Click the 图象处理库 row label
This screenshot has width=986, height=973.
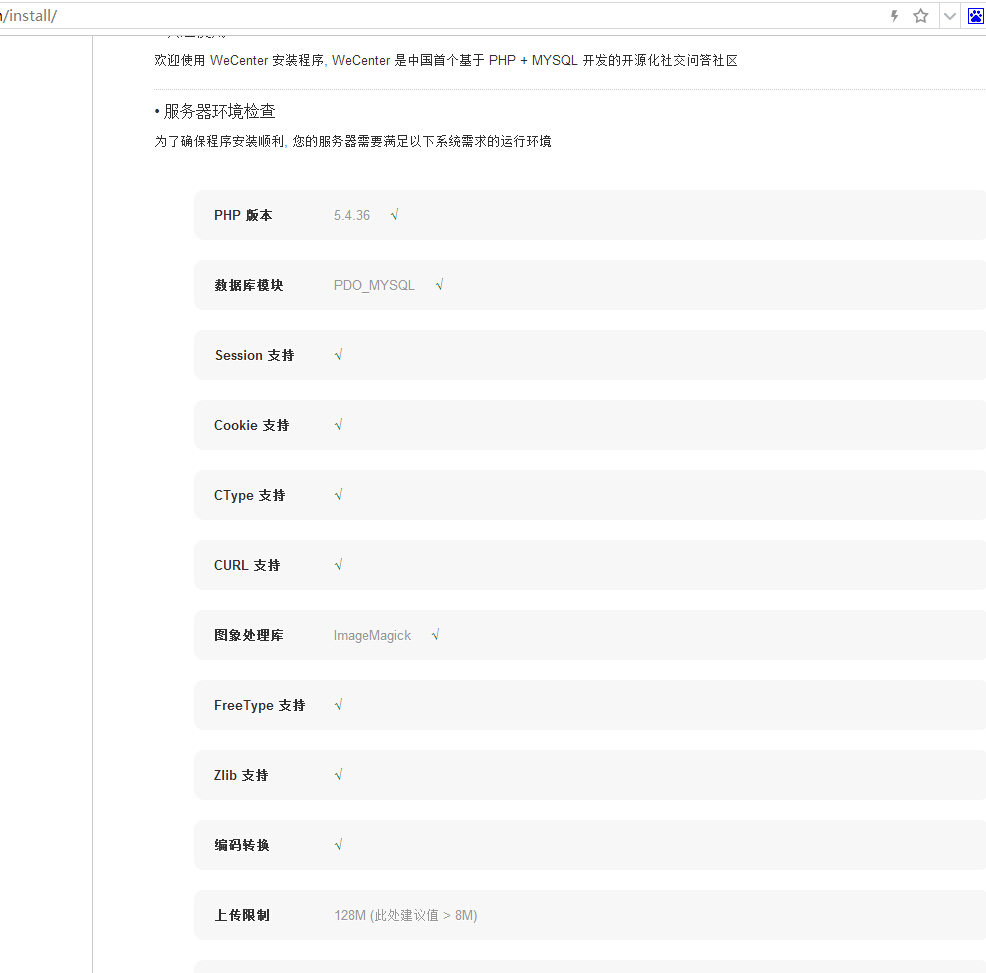tap(249, 635)
